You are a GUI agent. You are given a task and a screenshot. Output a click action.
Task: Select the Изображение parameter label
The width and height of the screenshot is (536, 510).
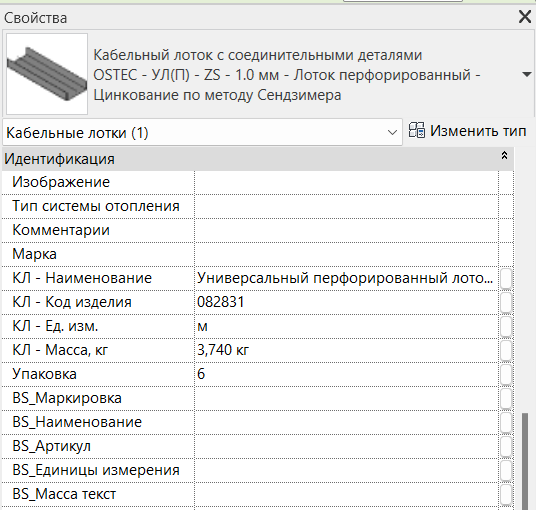coord(61,182)
